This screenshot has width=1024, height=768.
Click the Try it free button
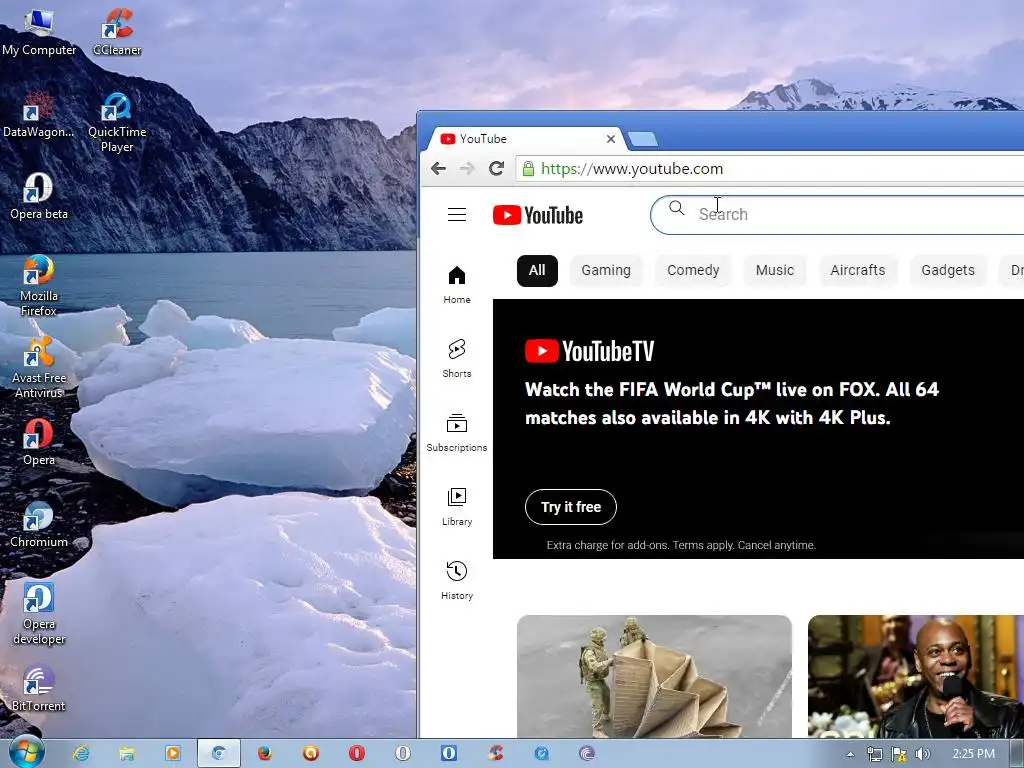(x=571, y=507)
